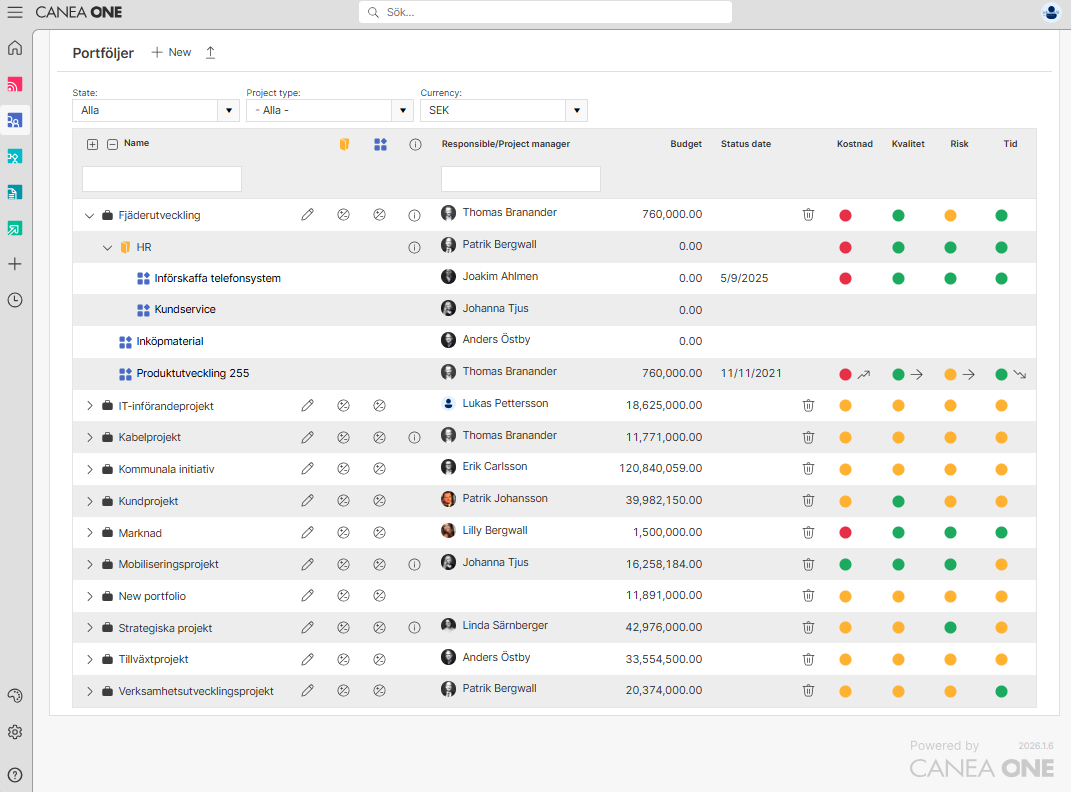
Task: Collapse the Fjäderutveckling portfolio
Action: click(x=89, y=216)
